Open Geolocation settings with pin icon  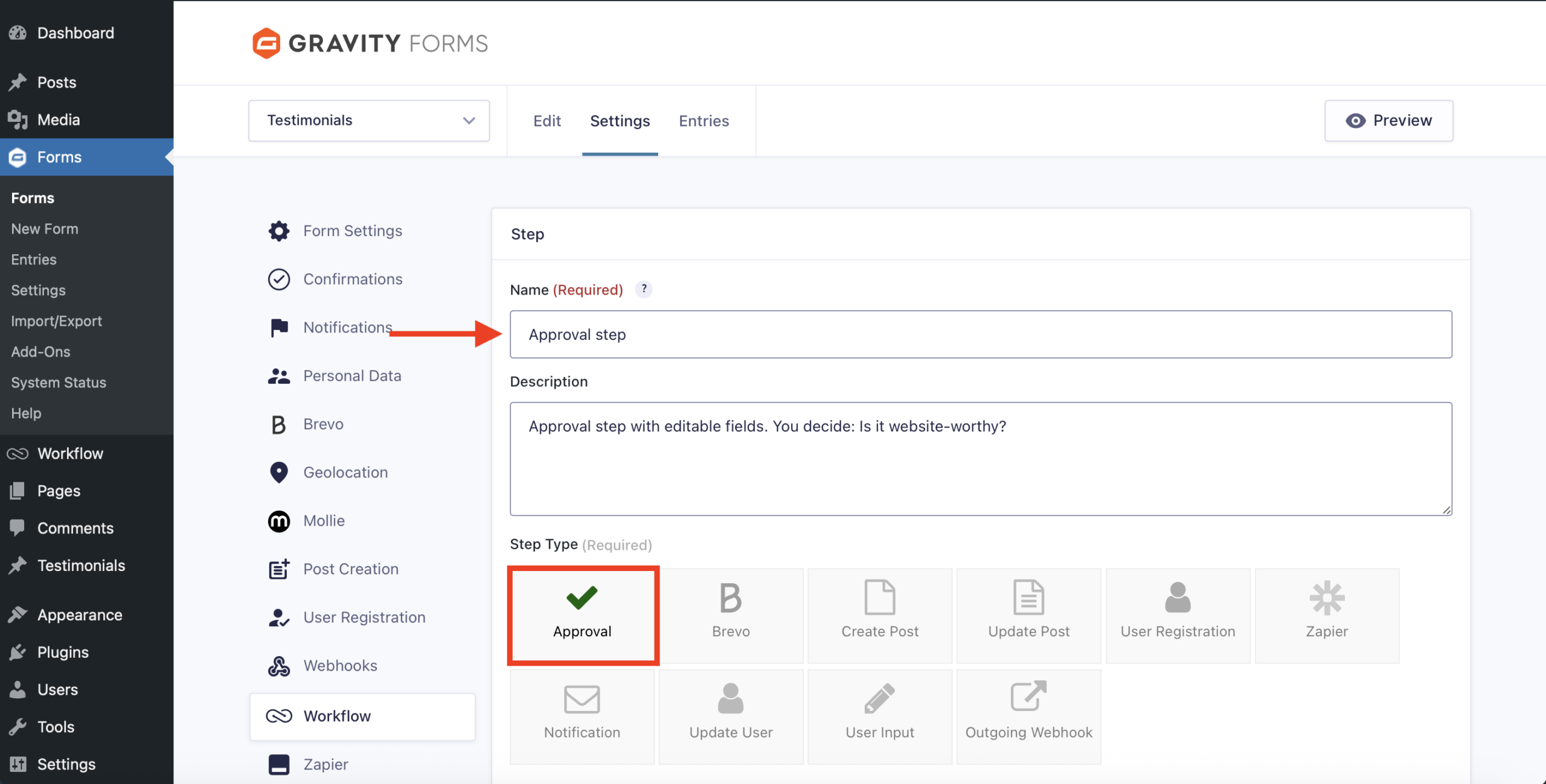click(345, 473)
